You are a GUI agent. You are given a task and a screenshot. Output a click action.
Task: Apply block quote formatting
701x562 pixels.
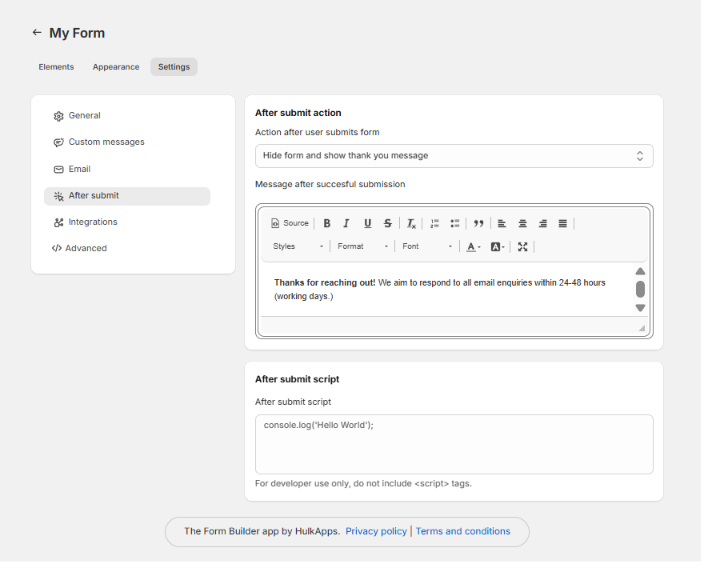pyautogui.click(x=478, y=223)
